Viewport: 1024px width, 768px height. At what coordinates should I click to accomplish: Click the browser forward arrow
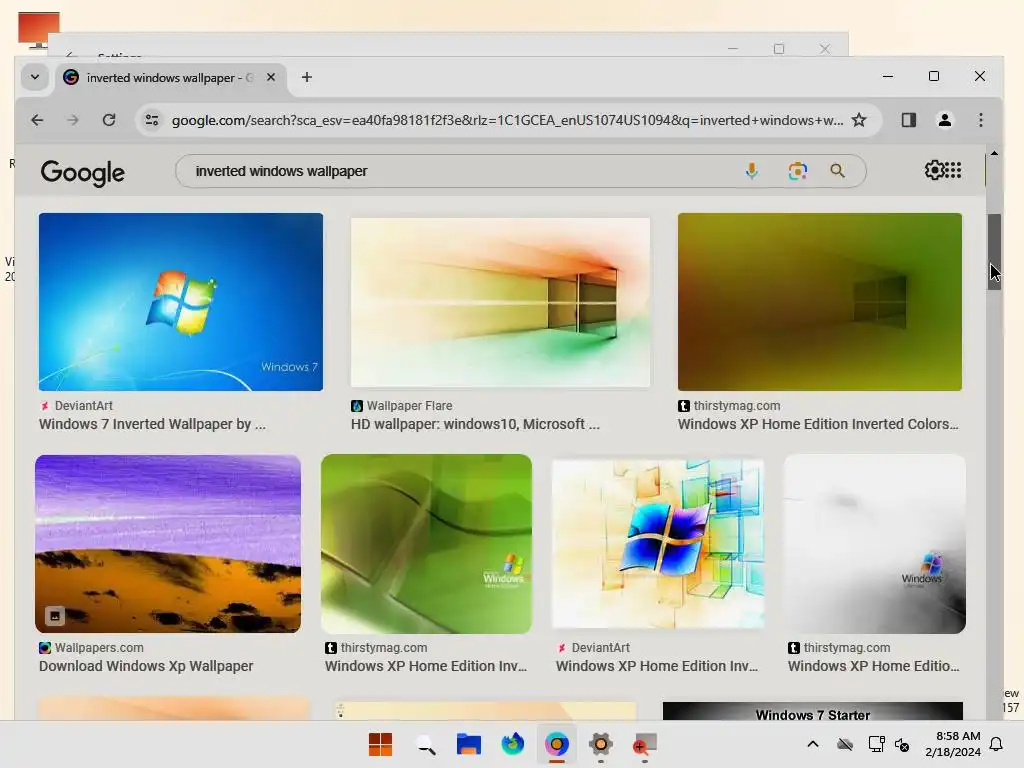72,120
